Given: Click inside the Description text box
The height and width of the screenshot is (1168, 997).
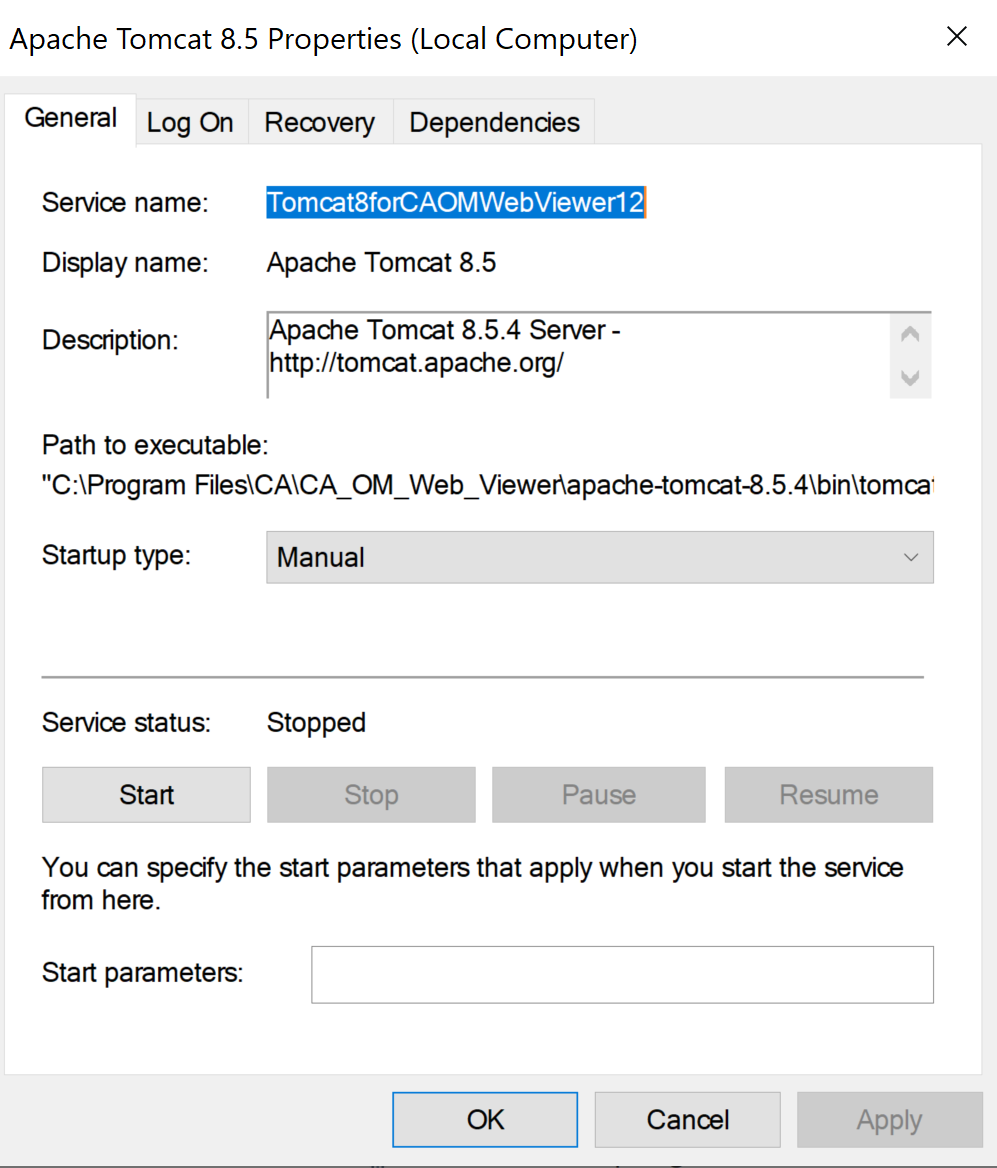Looking at the screenshot, I should [x=578, y=355].
